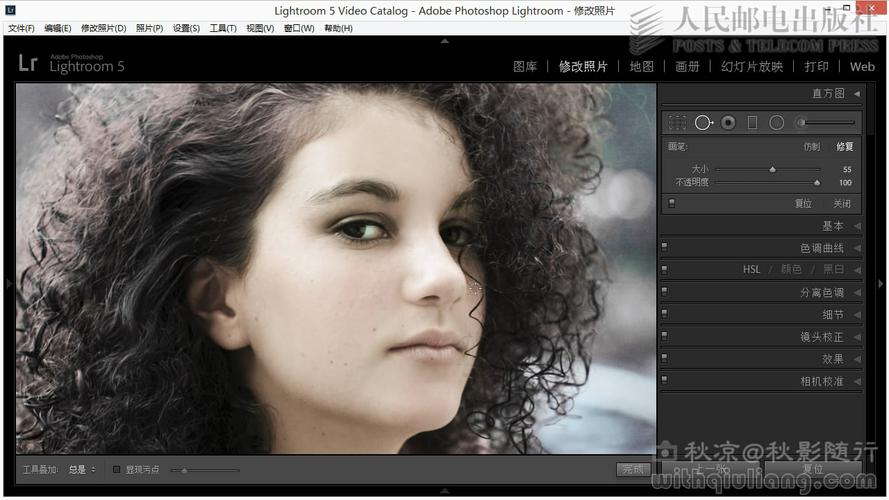889x500 pixels.
Task: Expand the 基本 panel
Action: (856, 226)
